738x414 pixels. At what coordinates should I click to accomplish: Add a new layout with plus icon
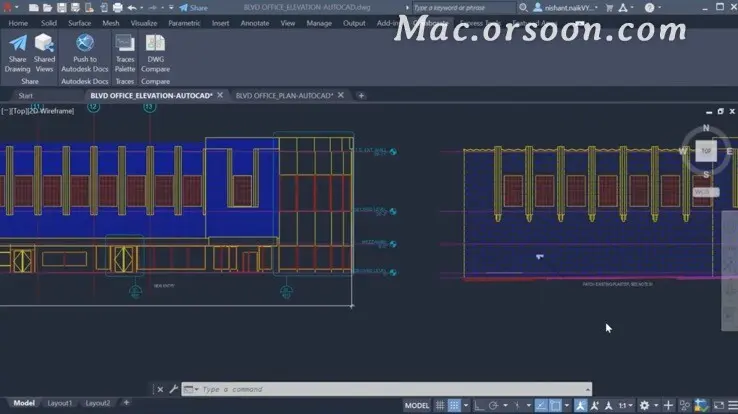(126, 403)
